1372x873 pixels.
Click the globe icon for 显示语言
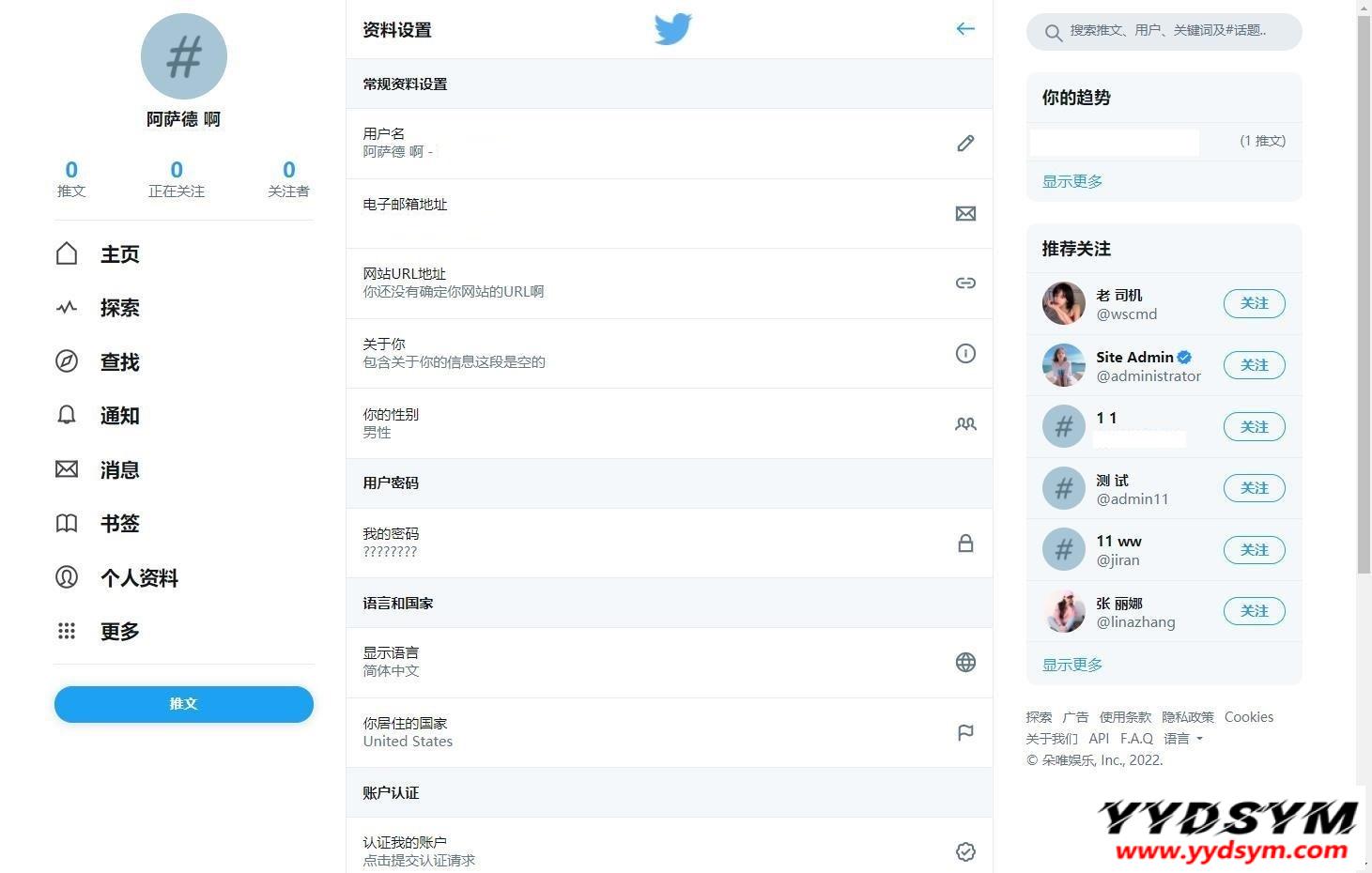tap(965, 663)
